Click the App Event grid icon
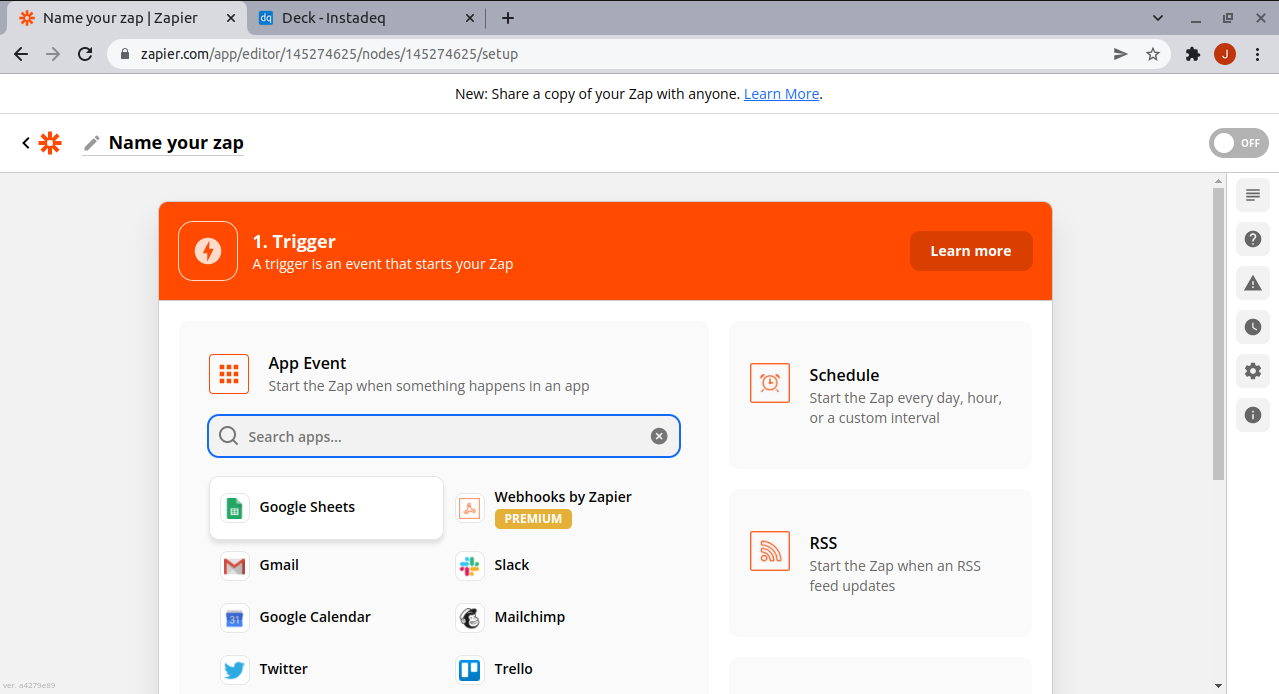Image resolution: width=1279 pixels, height=694 pixels. [229, 374]
